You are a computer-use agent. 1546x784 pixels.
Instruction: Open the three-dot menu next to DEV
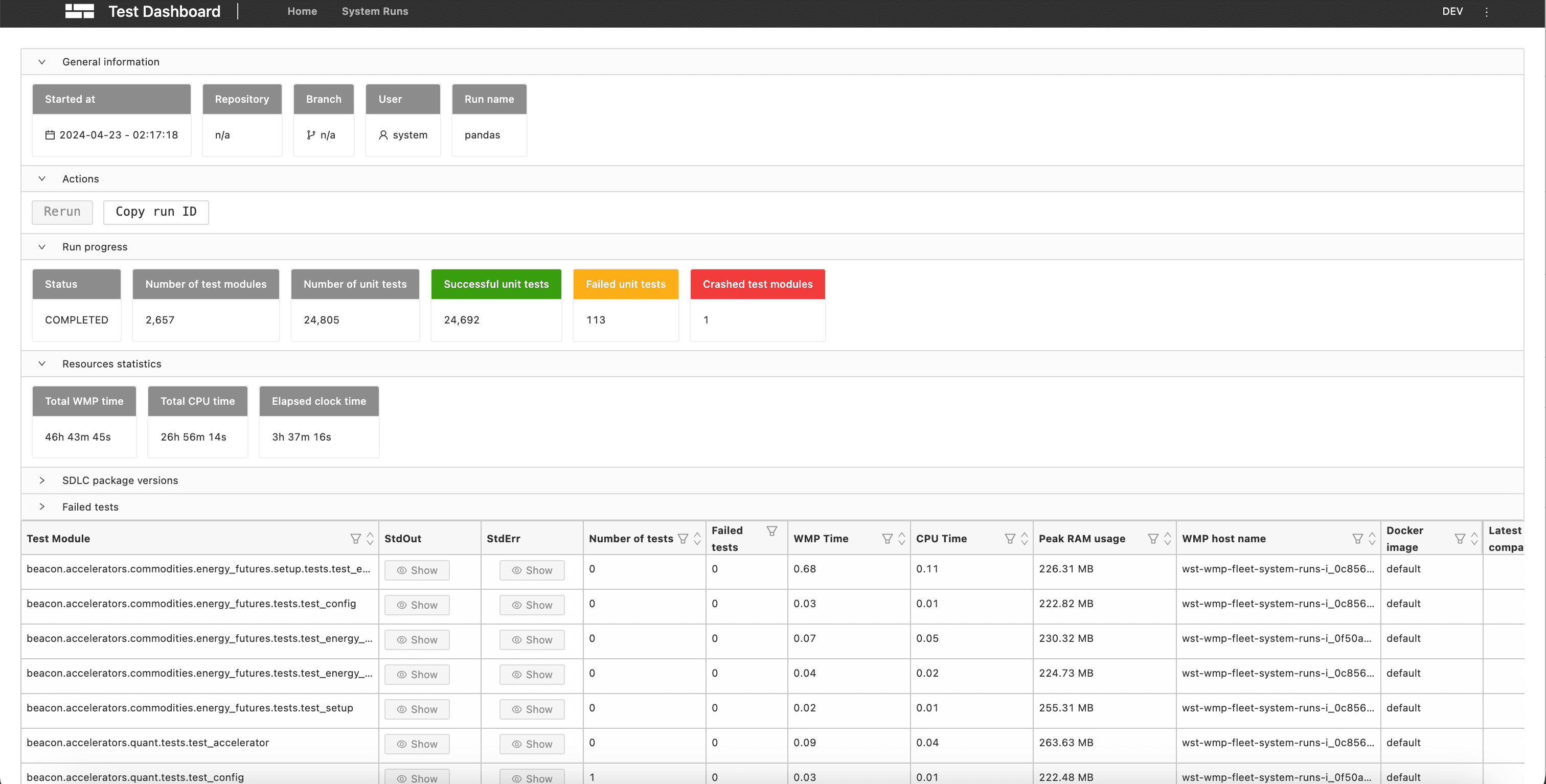(x=1487, y=12)
